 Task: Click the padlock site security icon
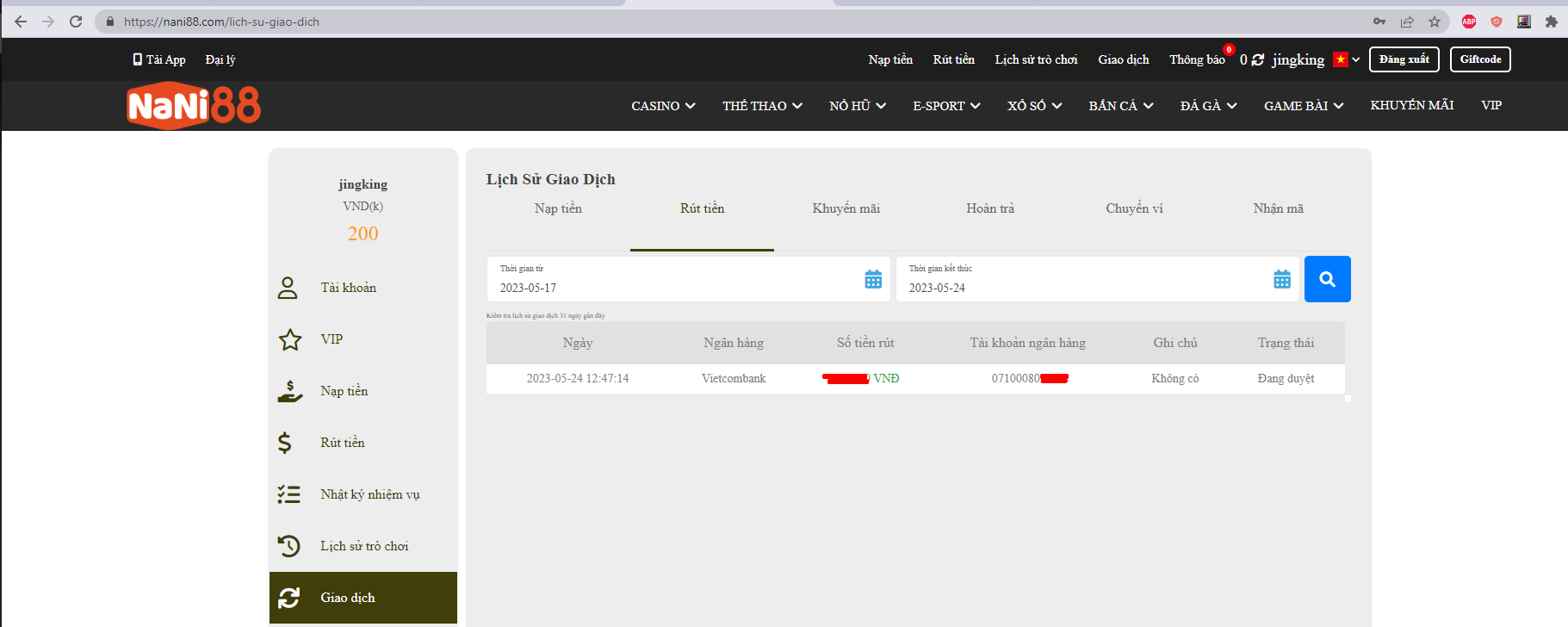109,22
